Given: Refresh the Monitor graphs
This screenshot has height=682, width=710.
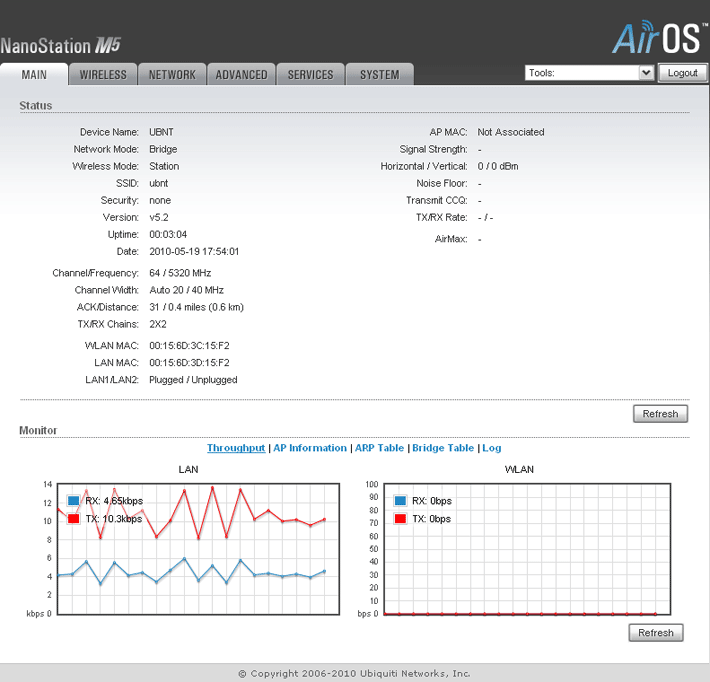Looking at the screenshot, I should tap(656, 632).
